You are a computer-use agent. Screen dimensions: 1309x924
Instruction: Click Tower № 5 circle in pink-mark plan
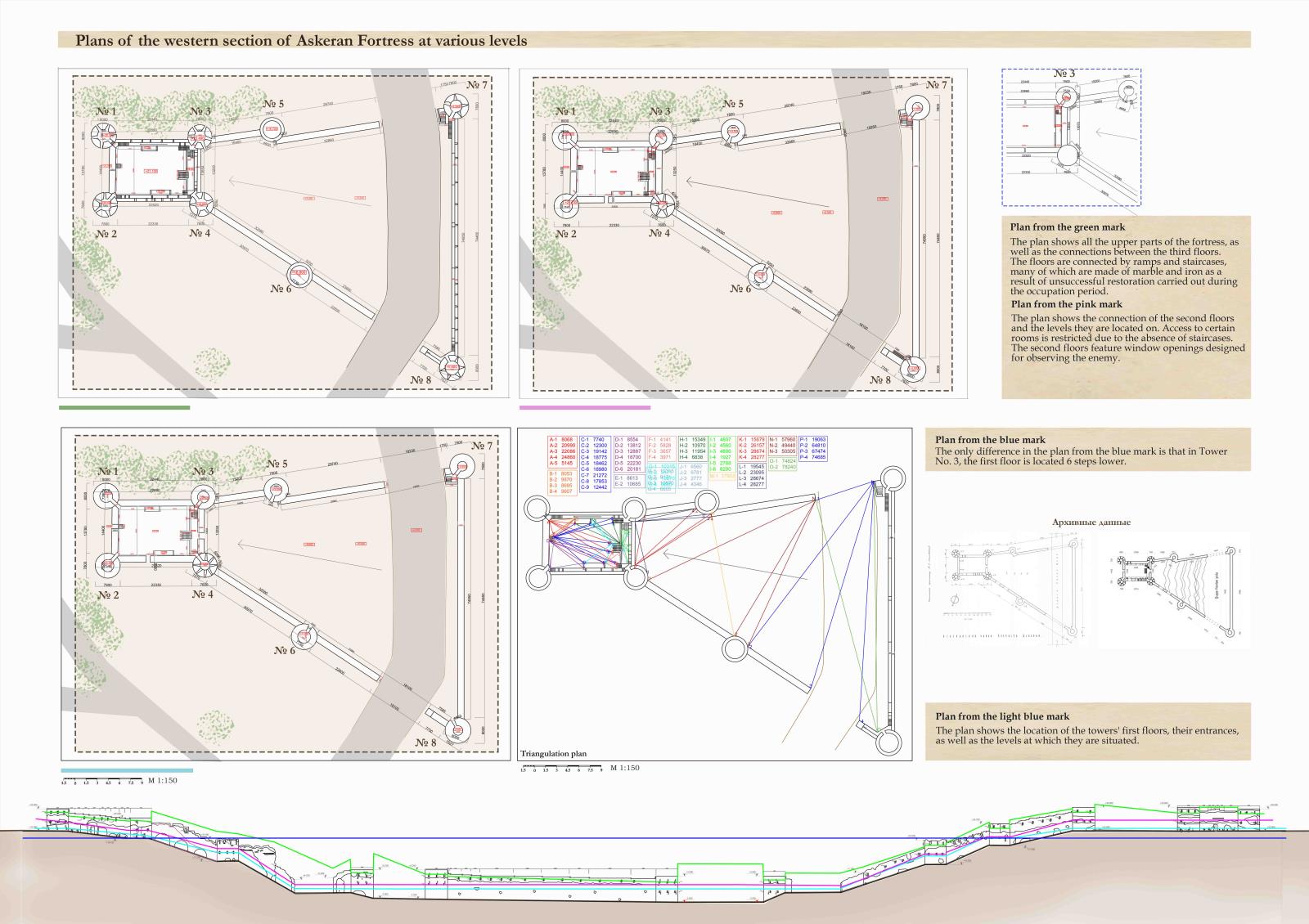coord(733,132)
